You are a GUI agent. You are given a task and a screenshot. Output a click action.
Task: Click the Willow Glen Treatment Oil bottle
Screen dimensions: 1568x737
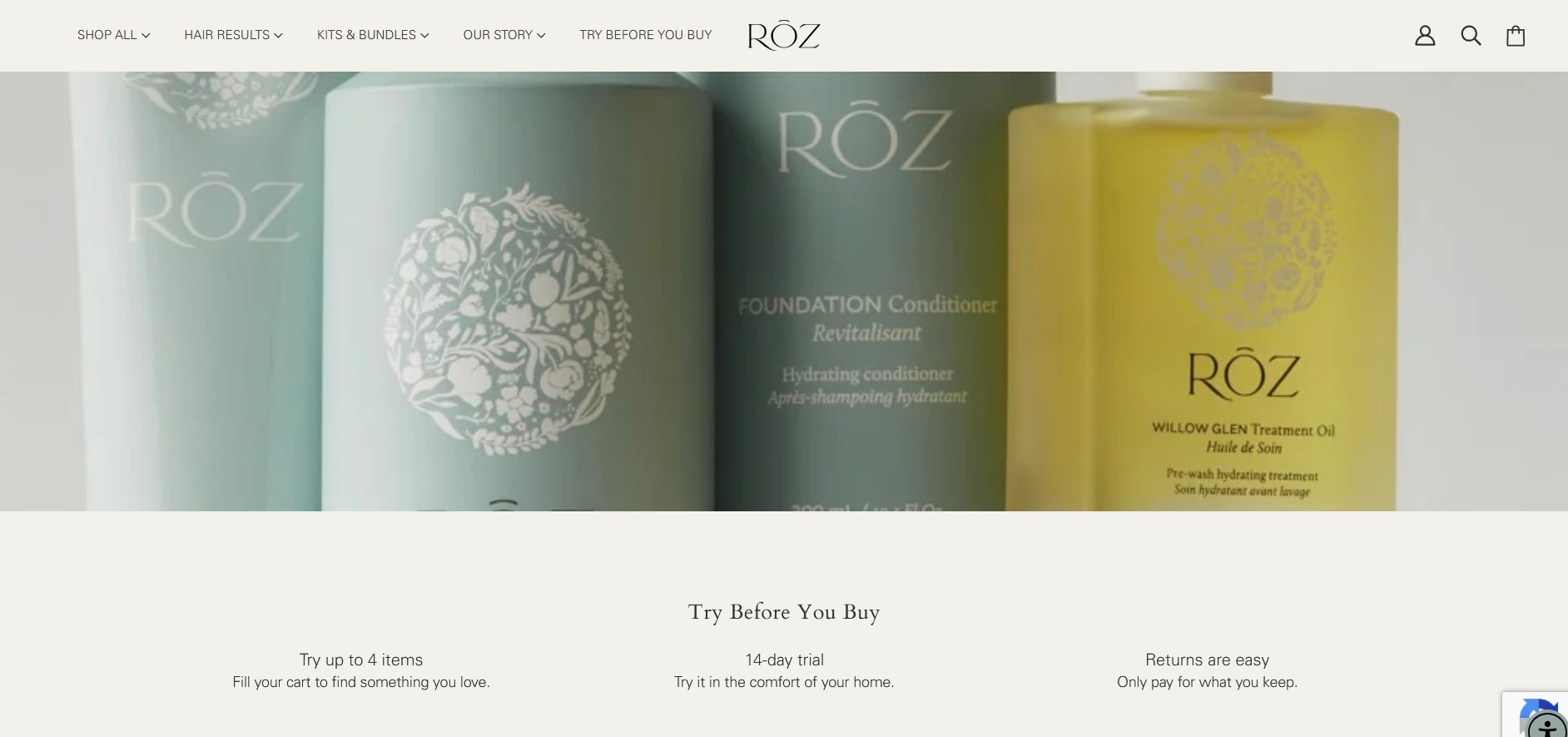pyautogui.click(x=1203, y=291)
